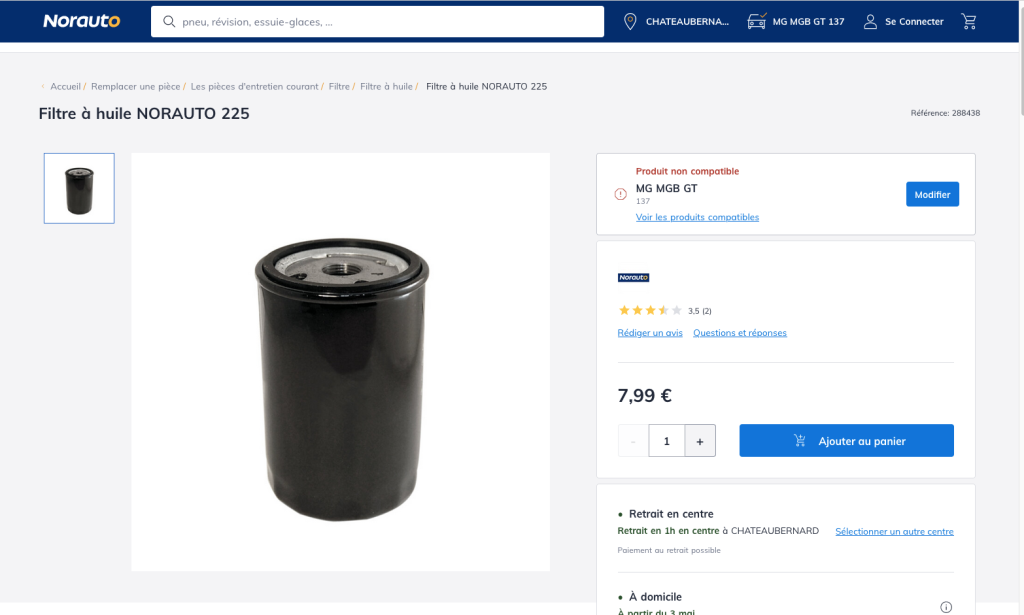Click the Norauto logo in header
1024x615 pixels.
pos(82,21)
